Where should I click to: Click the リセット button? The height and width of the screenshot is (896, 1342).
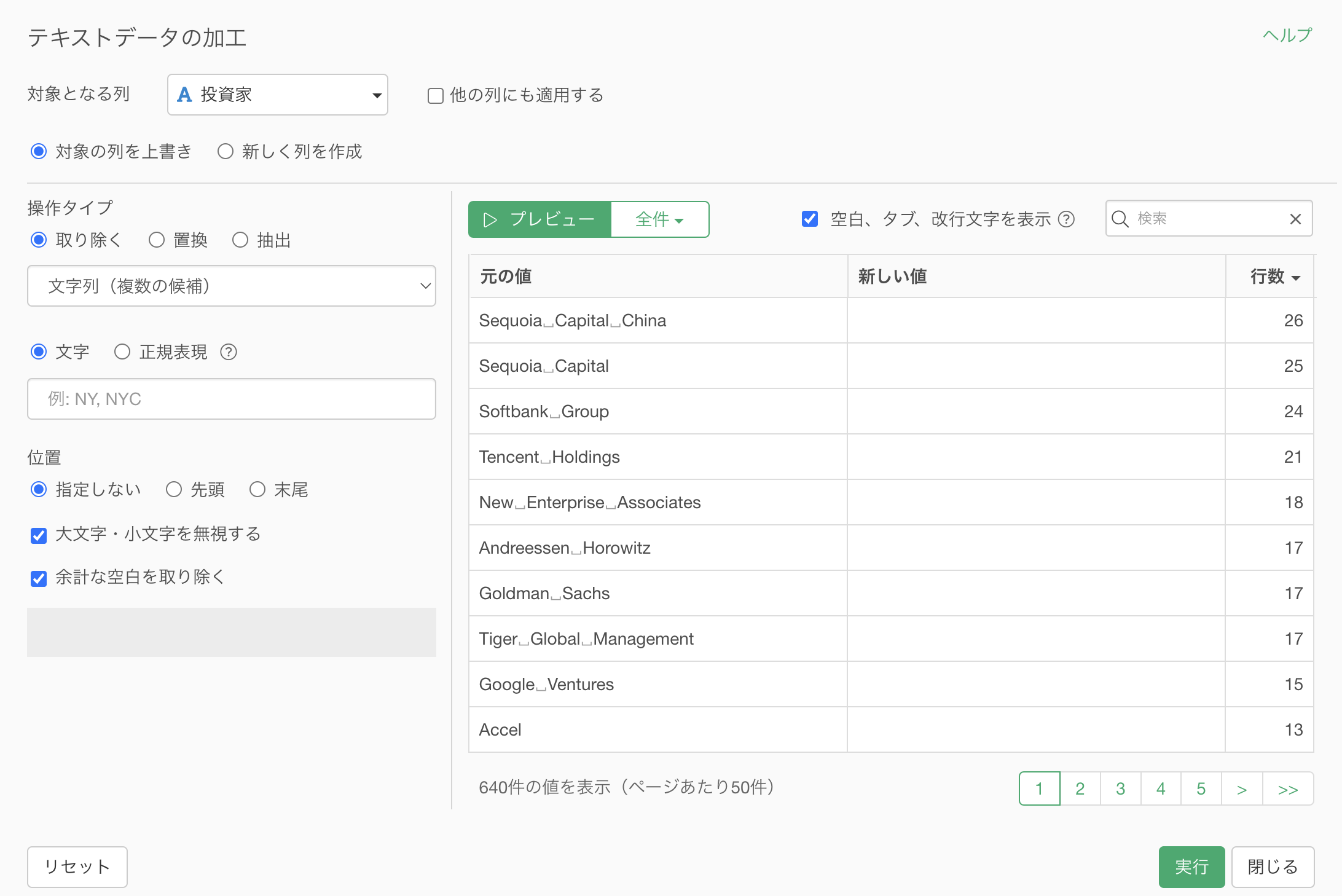[77, 867]
